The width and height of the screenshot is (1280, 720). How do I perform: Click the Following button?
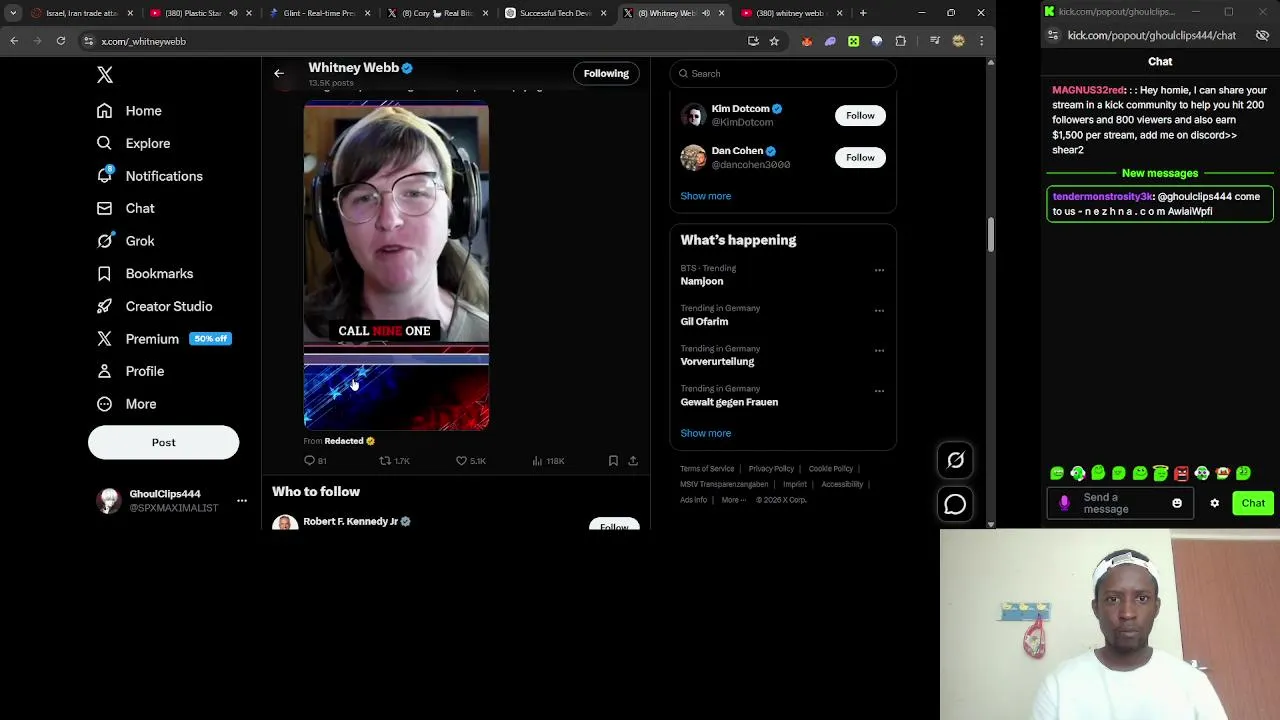tap(606, 73)
